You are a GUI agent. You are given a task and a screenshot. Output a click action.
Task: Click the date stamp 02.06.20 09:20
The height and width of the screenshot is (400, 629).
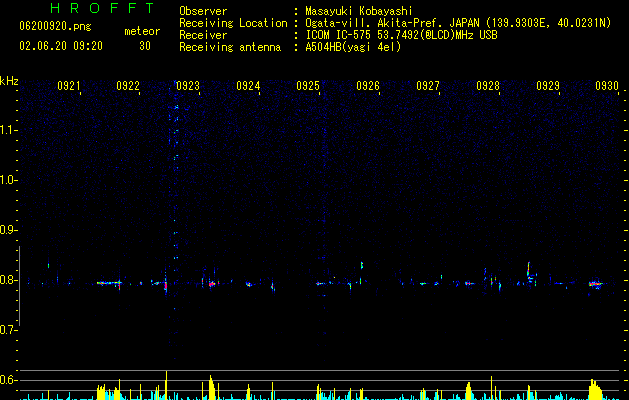click(x=61, y=46)
